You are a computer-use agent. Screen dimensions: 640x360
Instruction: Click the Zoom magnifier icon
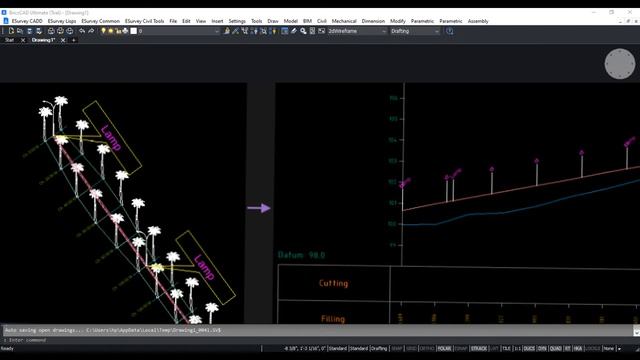click(x=303, y=31)
